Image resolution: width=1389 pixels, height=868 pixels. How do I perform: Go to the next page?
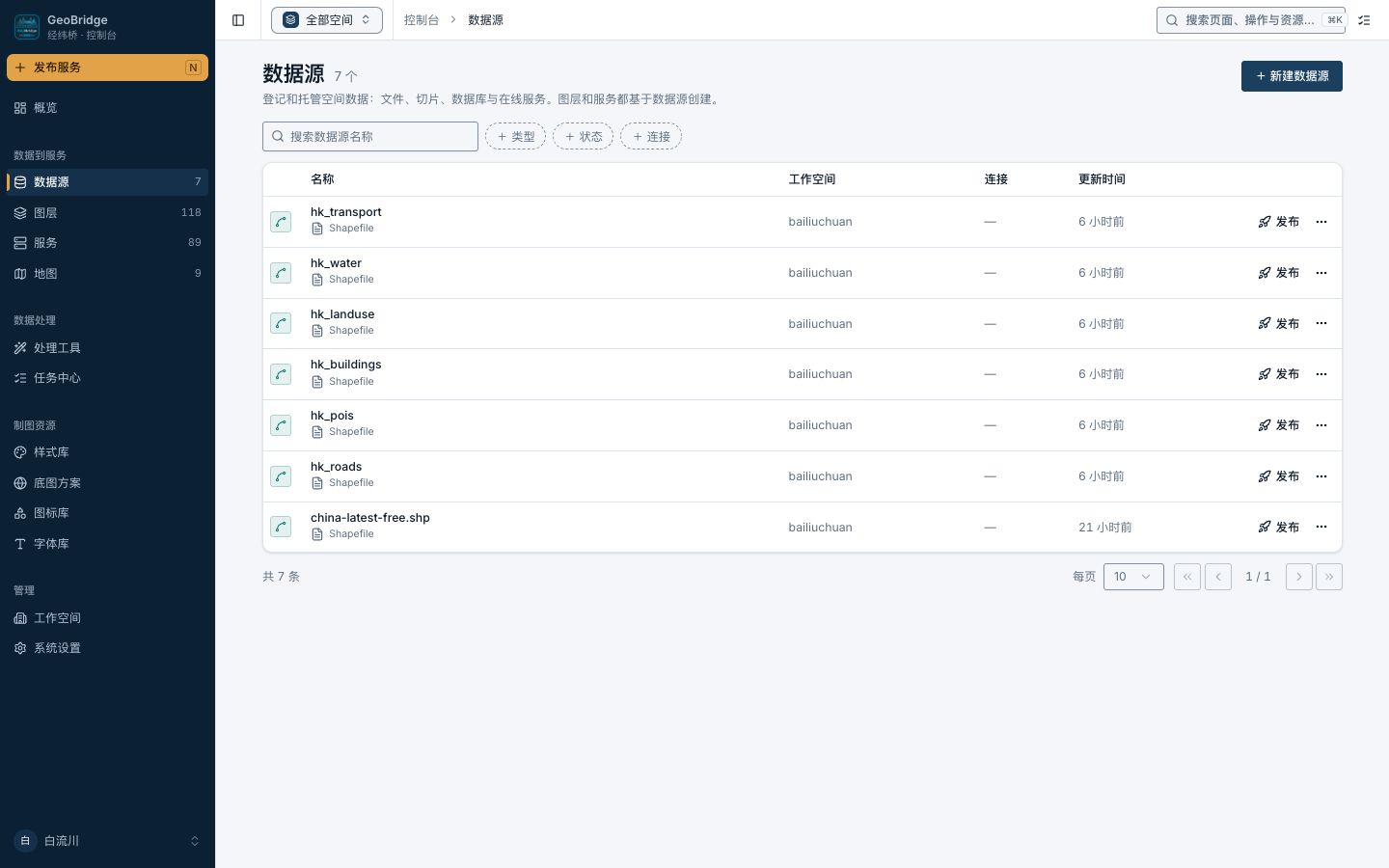[1299, 577]
